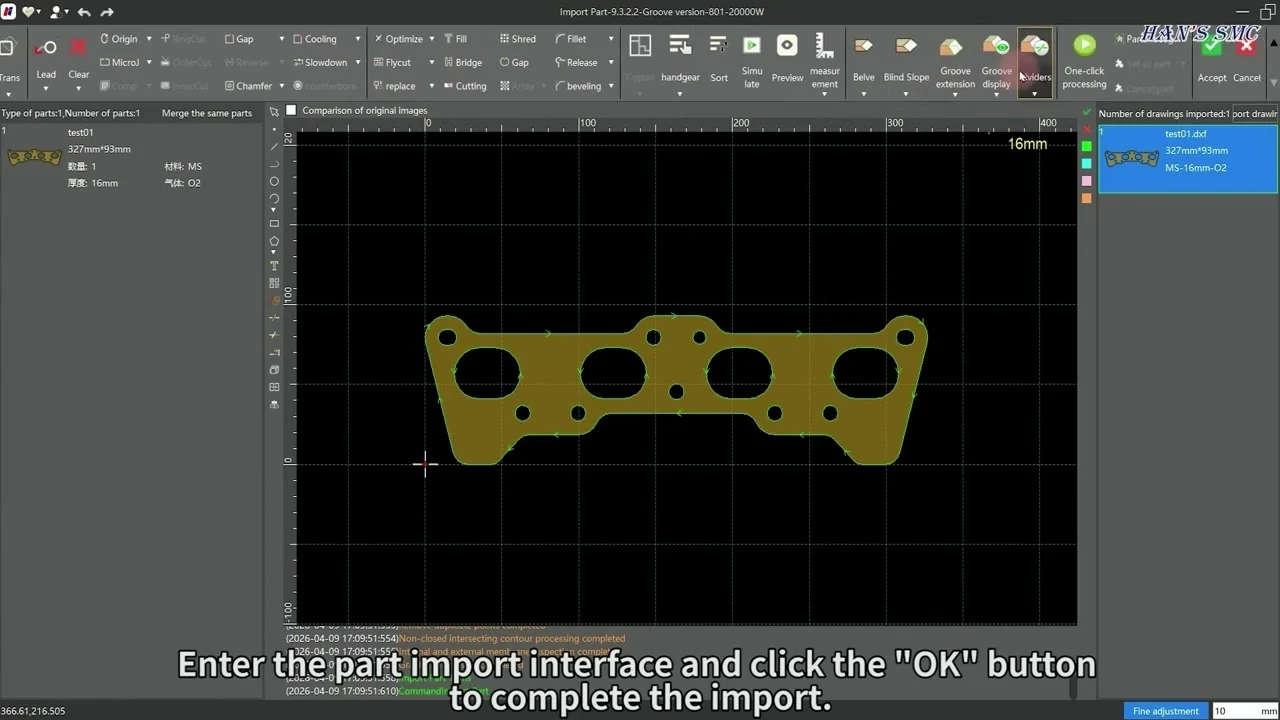This screenshot has height=720, width=1280.
Task: Click the Redo arrow in title bar
Action: click(x=107, y=12)
